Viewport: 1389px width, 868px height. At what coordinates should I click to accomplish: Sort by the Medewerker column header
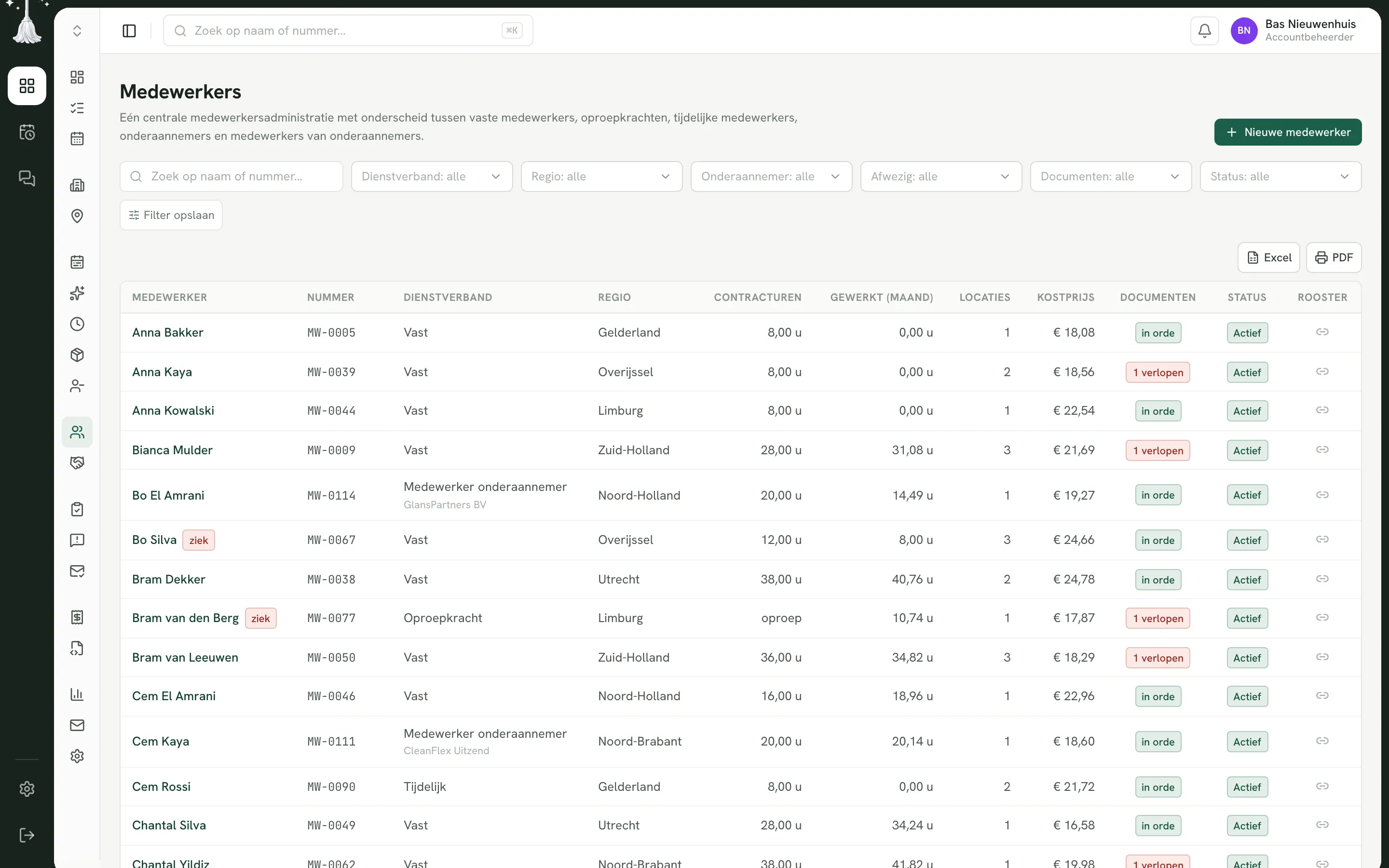coord(169,298)
